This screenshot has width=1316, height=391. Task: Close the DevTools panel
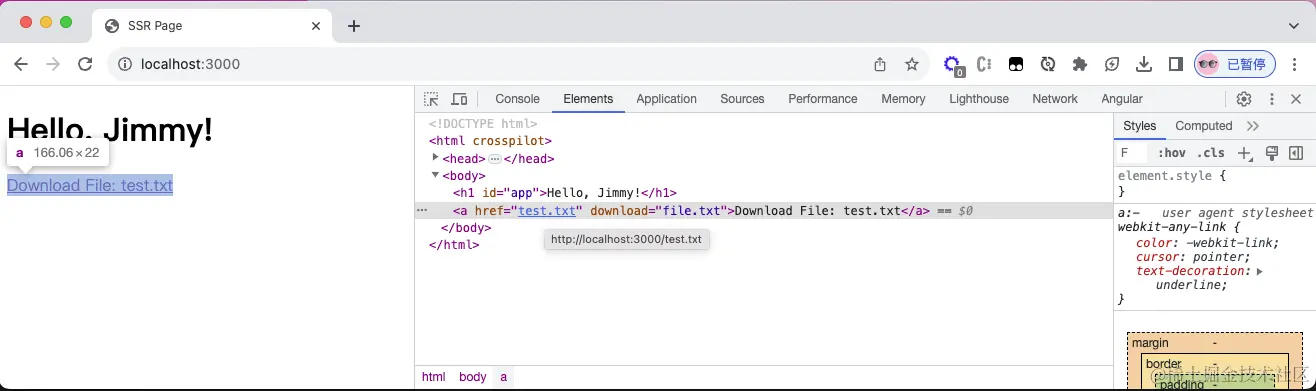pyautogui.click(x=1296, y=99)
